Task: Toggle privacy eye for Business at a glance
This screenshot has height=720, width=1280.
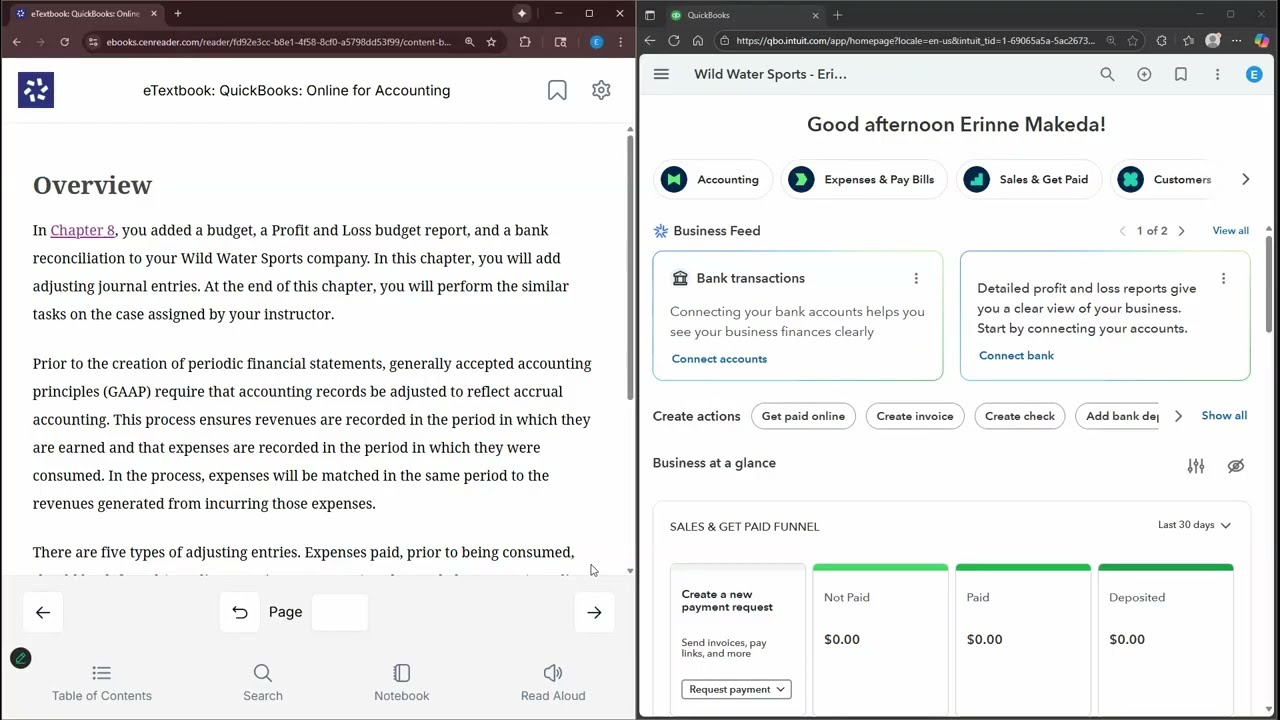Action: [1236, 466]
